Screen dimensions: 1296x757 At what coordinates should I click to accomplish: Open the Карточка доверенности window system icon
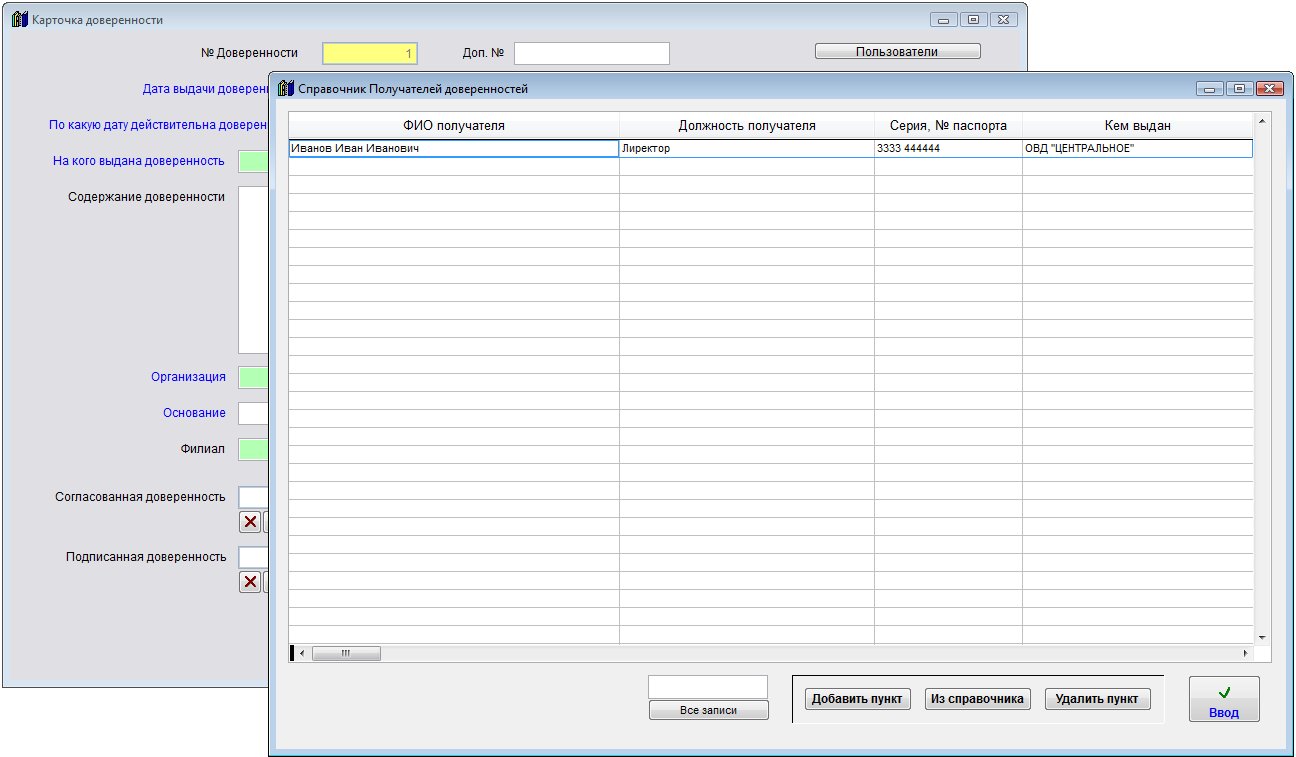(20, 20)
